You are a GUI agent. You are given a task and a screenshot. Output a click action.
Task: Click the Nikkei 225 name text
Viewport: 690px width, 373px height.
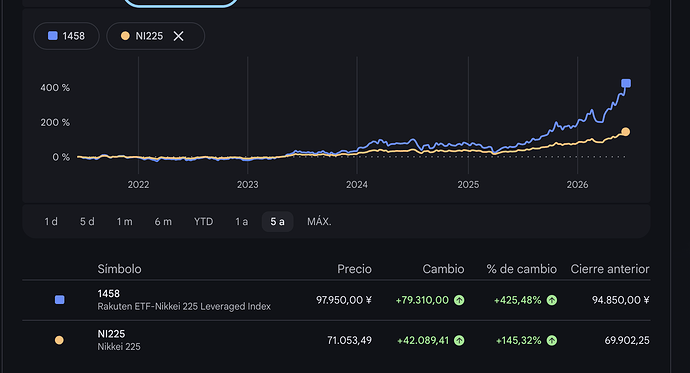point(119,347)
